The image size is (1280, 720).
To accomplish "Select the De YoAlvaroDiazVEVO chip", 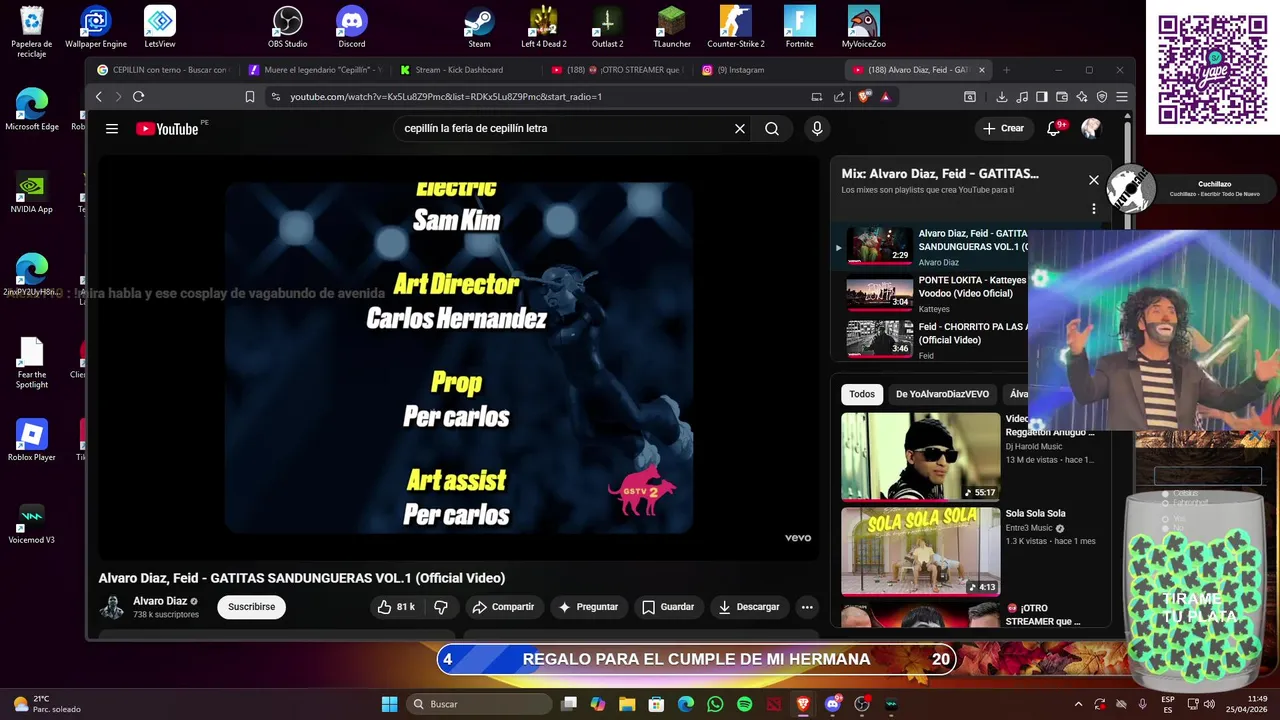I will pos(942,394).
